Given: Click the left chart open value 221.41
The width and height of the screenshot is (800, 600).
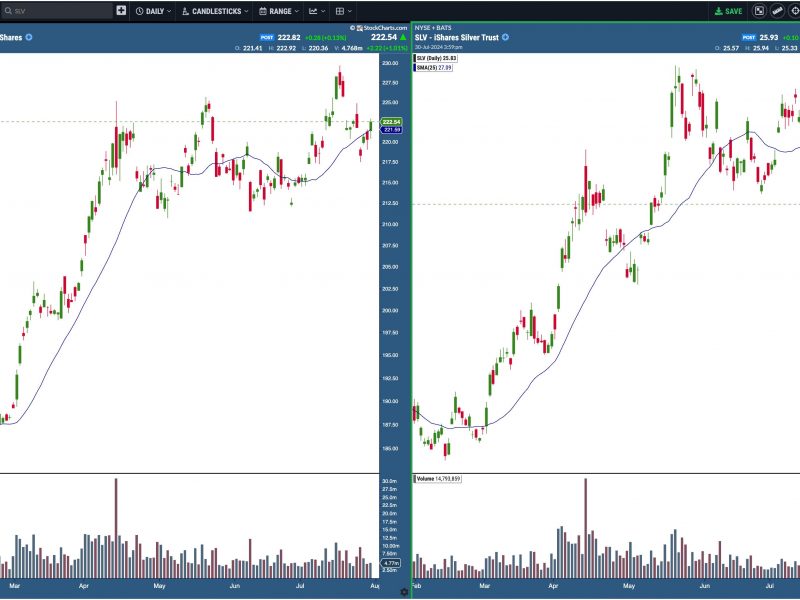Looking at the screenshot, I should point(253,48).
